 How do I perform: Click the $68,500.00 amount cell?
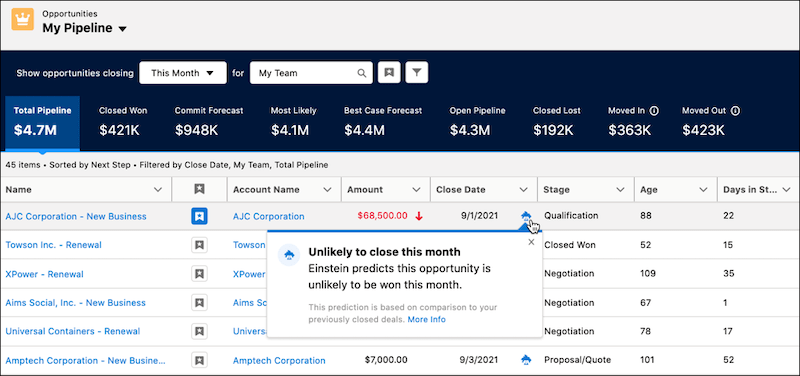[x=383, y=216]
